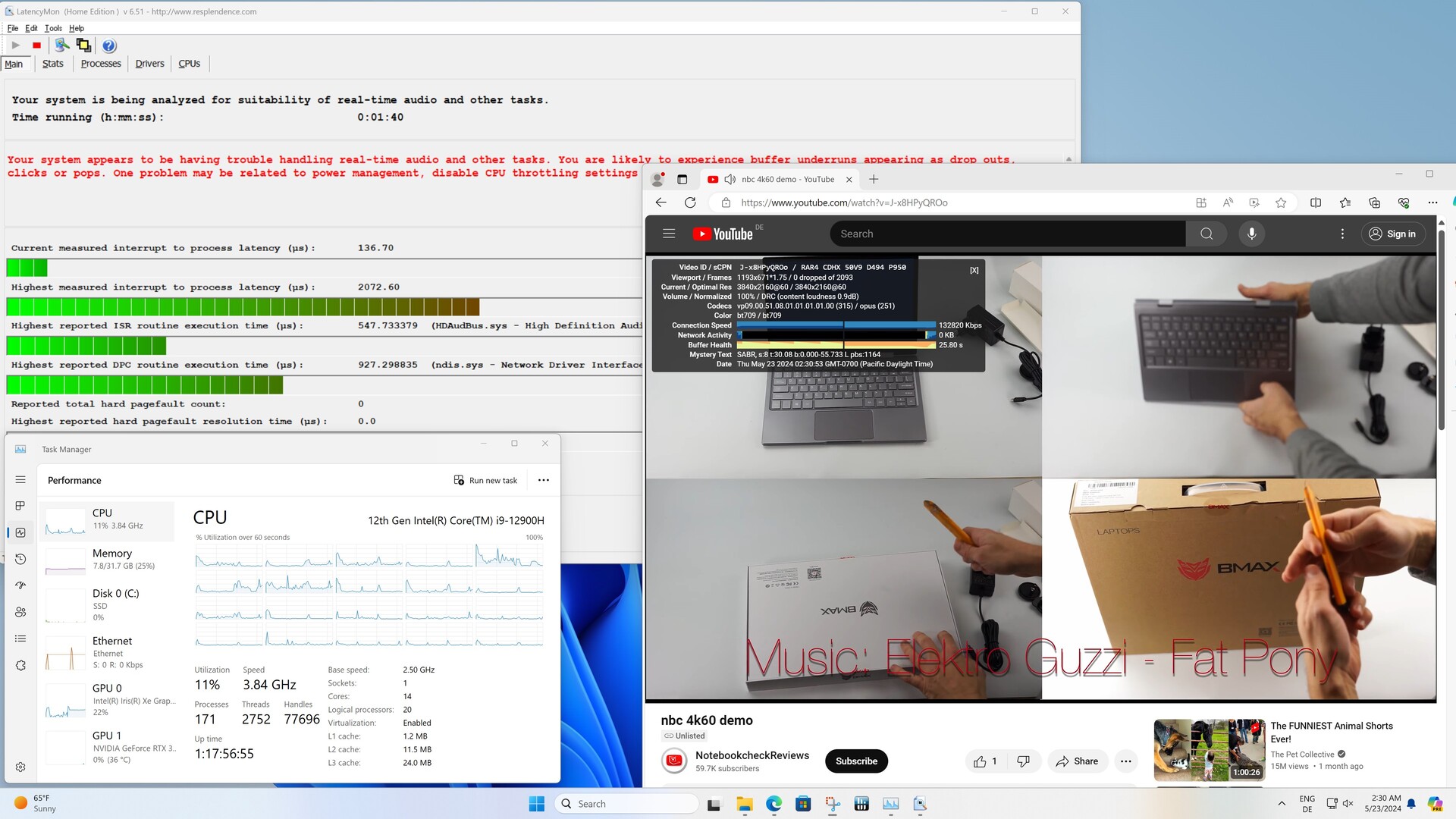Open the Tools menu in LatencyMon
The width and height of the screenshot is (1456, 819).
click(x=53, y=28)
